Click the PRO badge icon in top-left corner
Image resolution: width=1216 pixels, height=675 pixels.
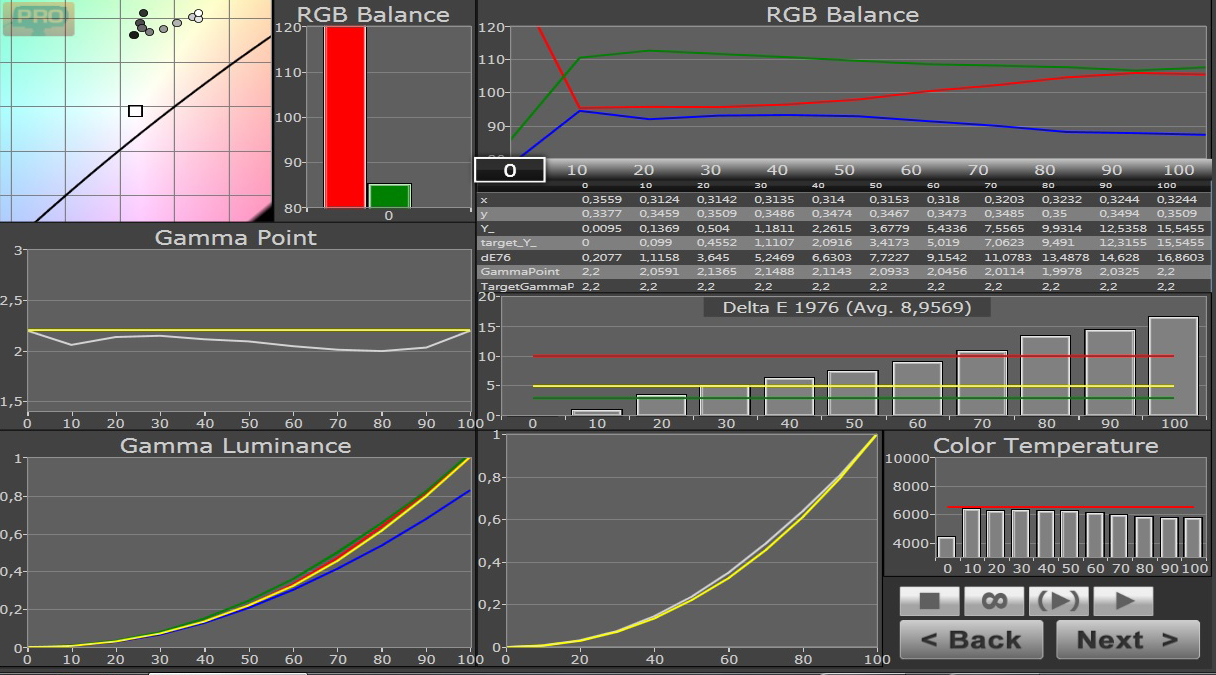(x=39, y=18)
